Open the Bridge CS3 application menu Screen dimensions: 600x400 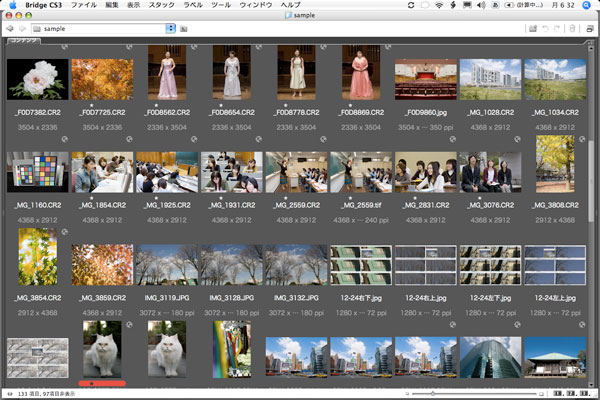click(x=43, y=5)
